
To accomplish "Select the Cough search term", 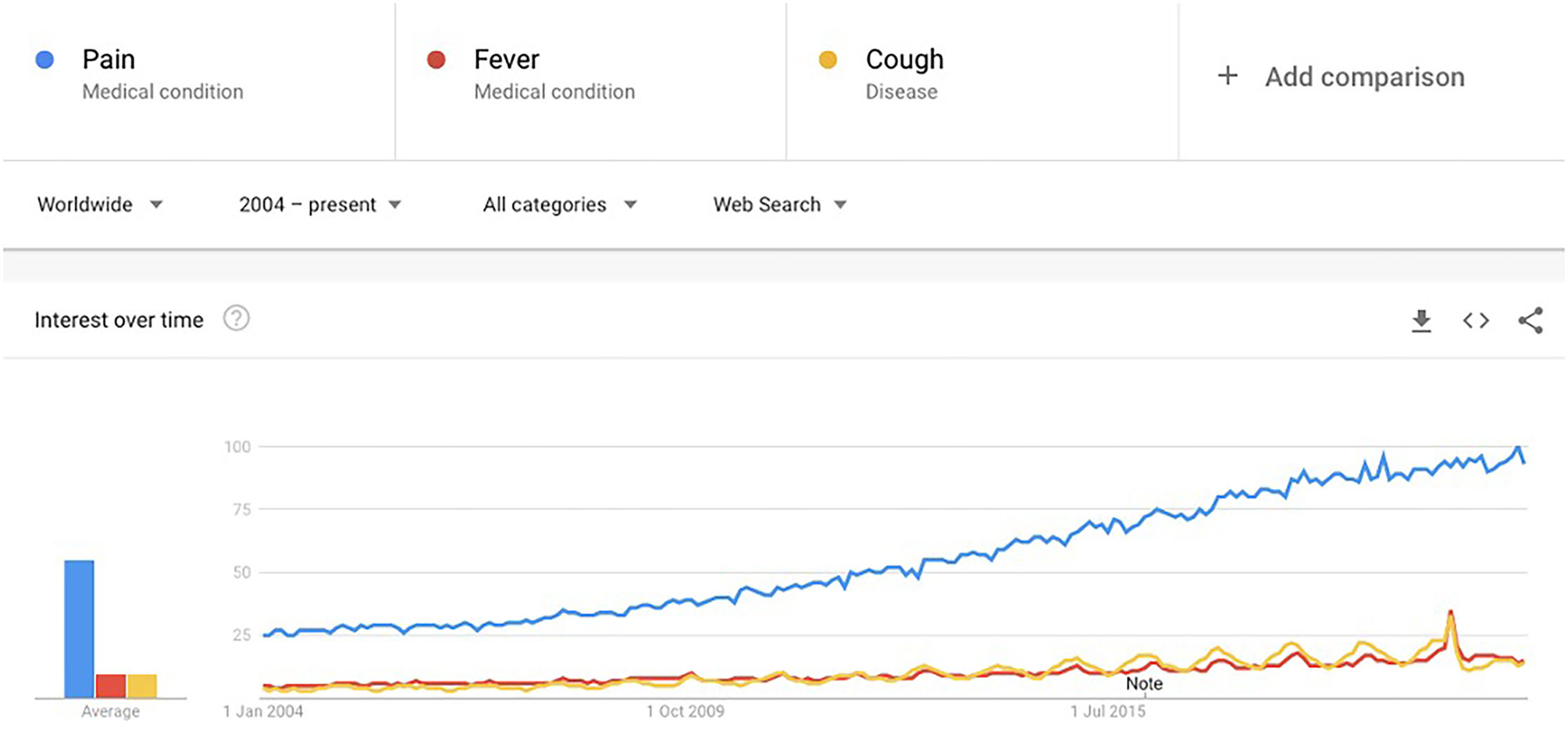I will click(904, 59).
